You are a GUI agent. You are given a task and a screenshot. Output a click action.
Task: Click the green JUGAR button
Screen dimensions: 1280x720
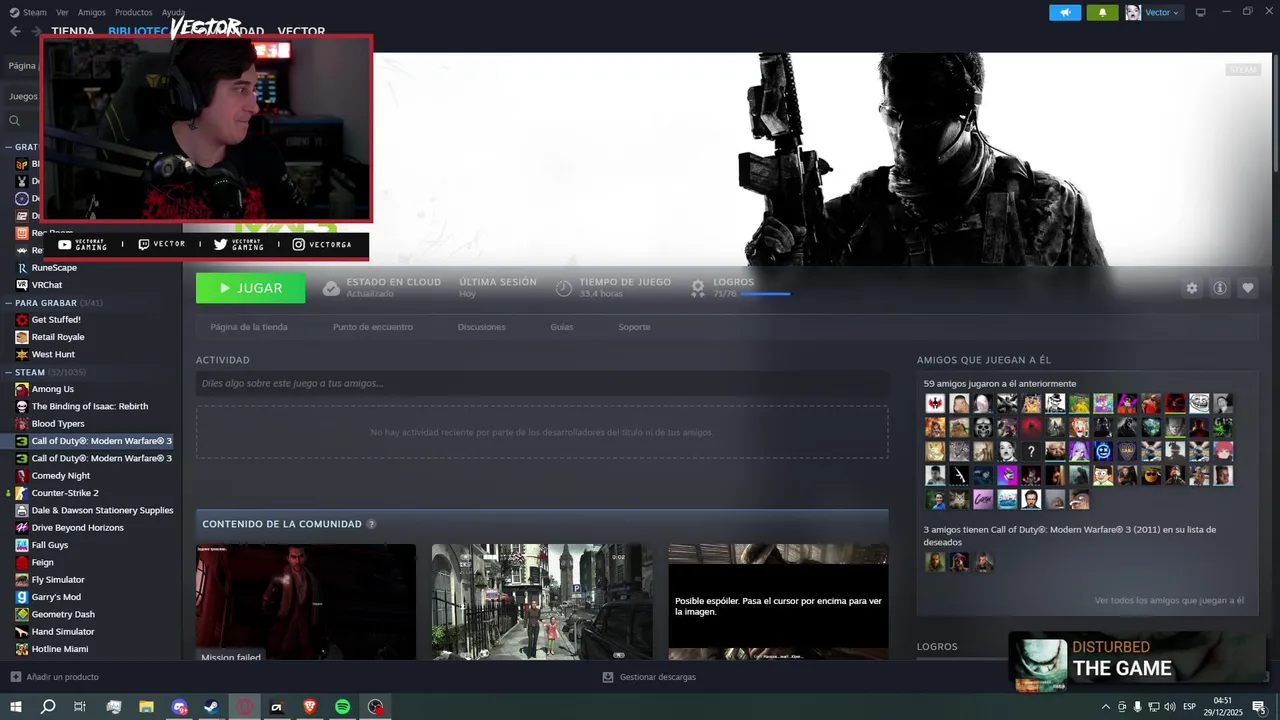pos(252,288)
